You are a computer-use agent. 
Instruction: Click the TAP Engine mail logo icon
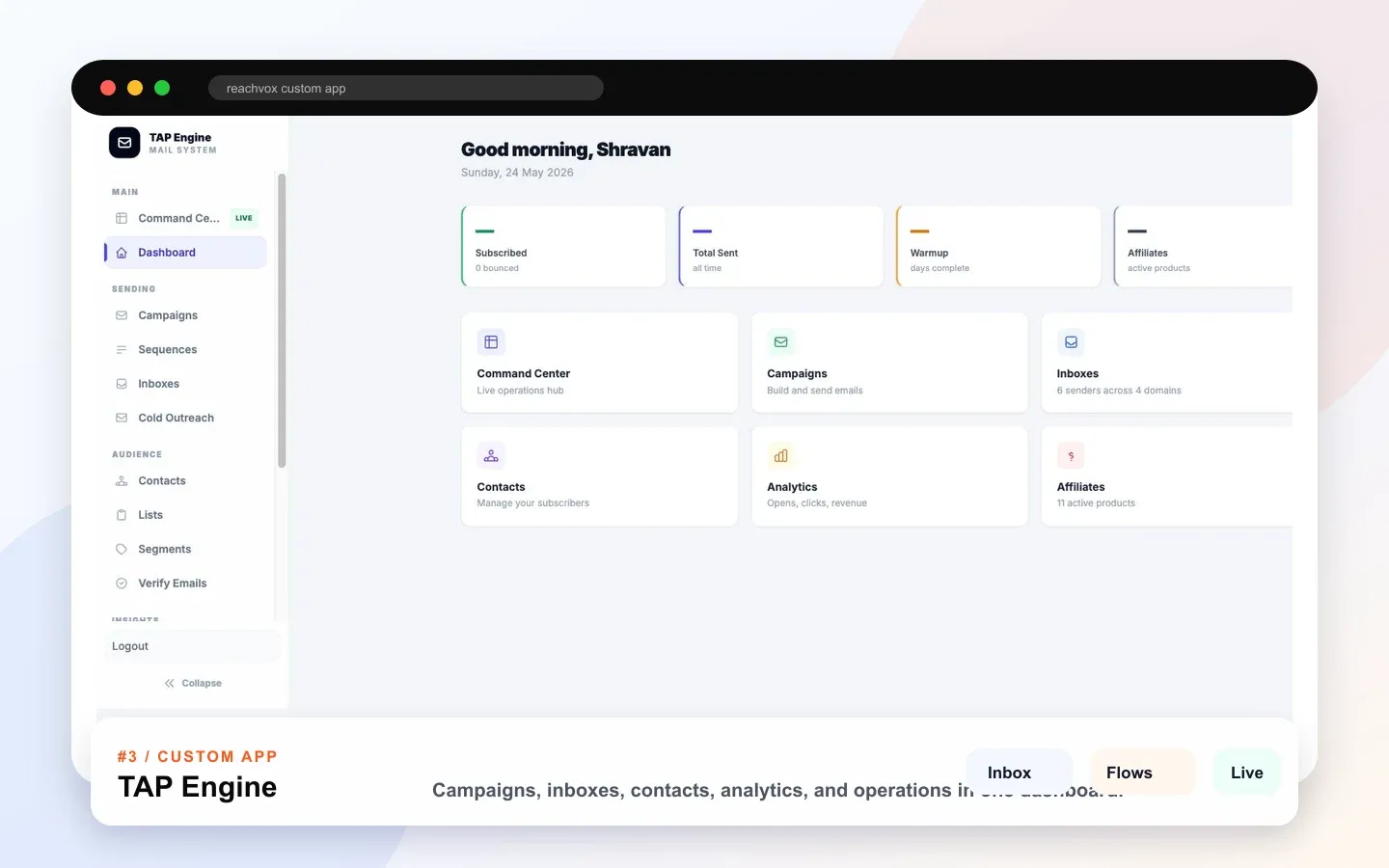click(x=124, y=143)
